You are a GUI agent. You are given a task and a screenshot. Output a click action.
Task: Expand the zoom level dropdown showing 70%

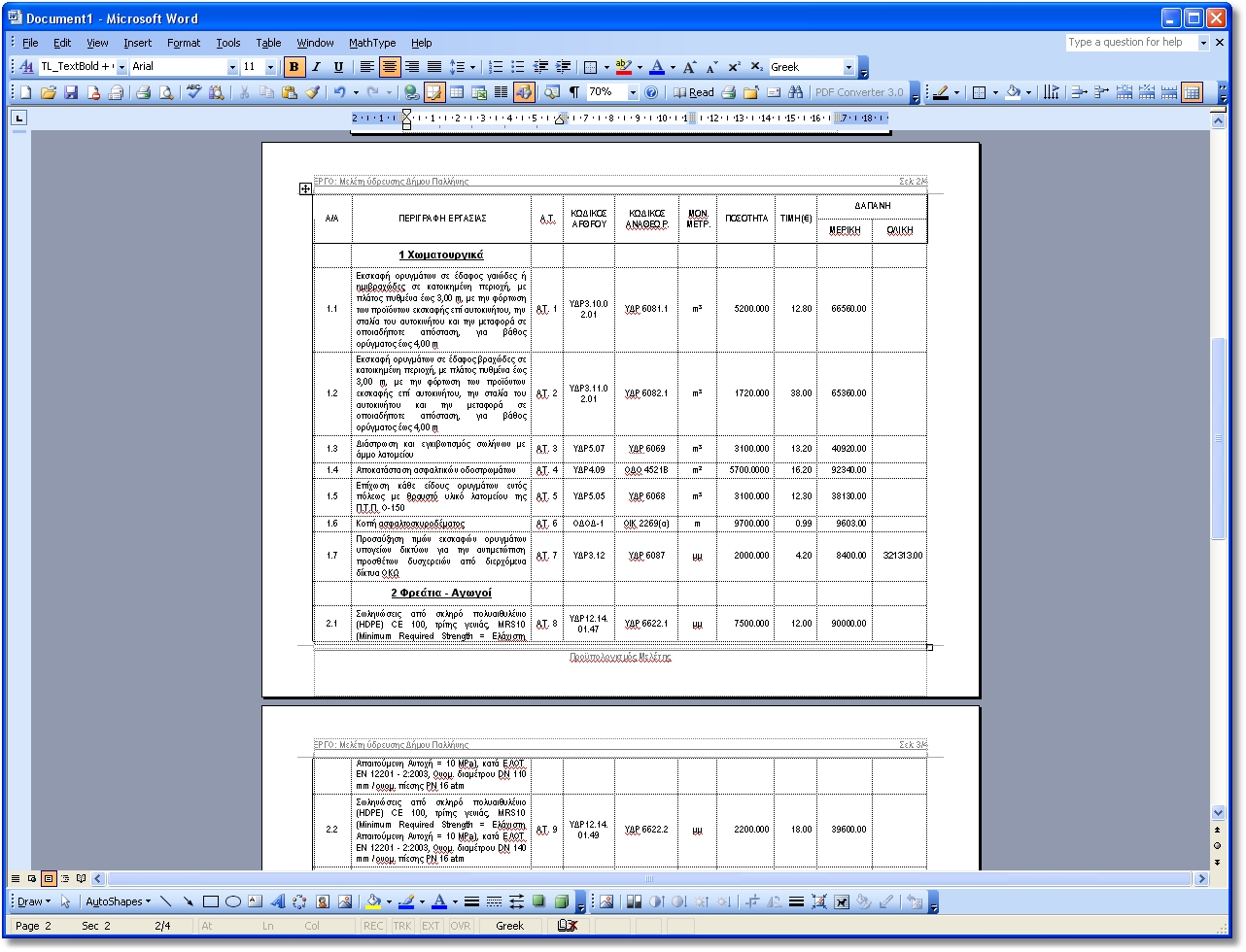pyautogui.click(x=633, y=93)
